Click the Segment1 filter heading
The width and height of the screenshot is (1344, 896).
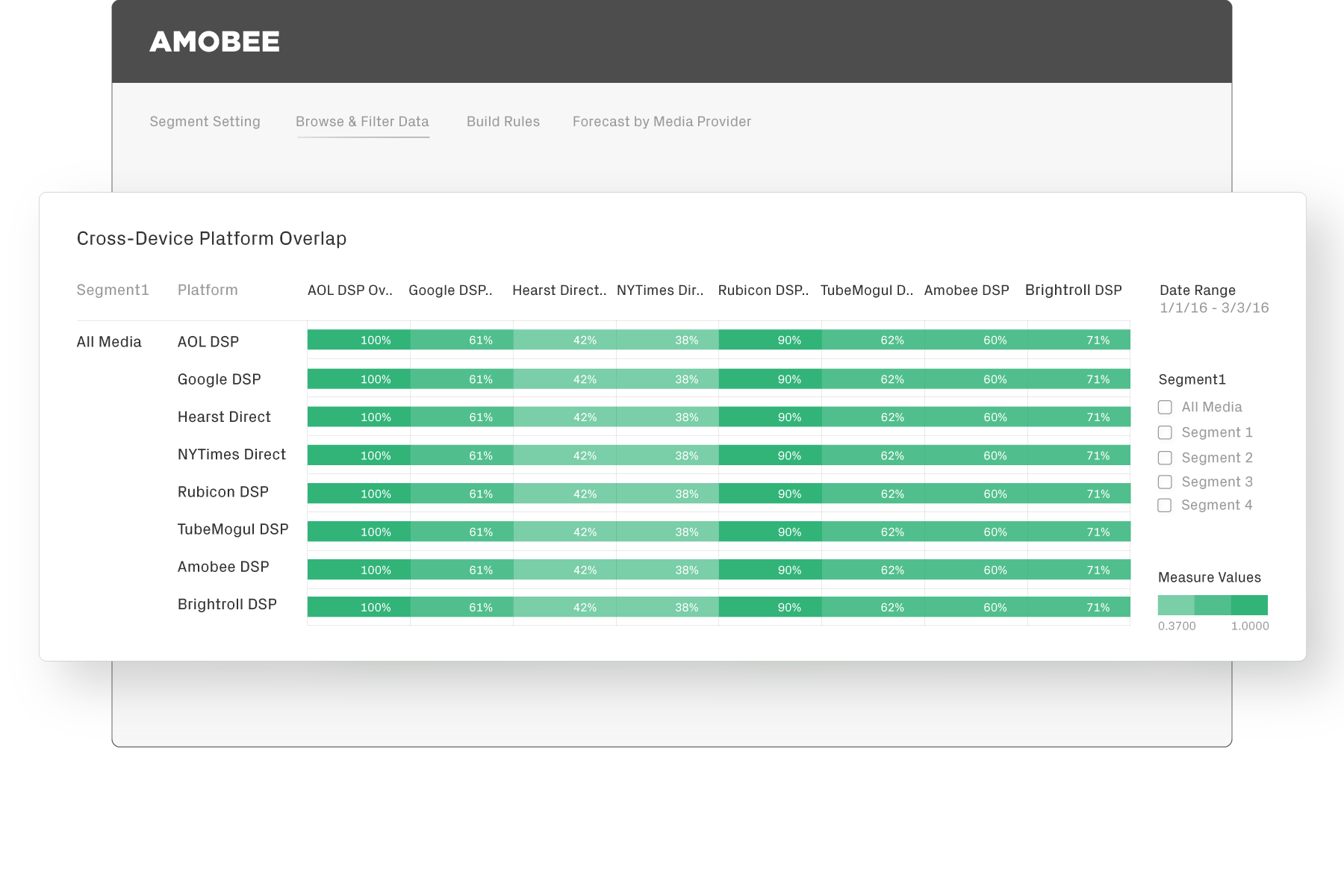click(1192, 379)
